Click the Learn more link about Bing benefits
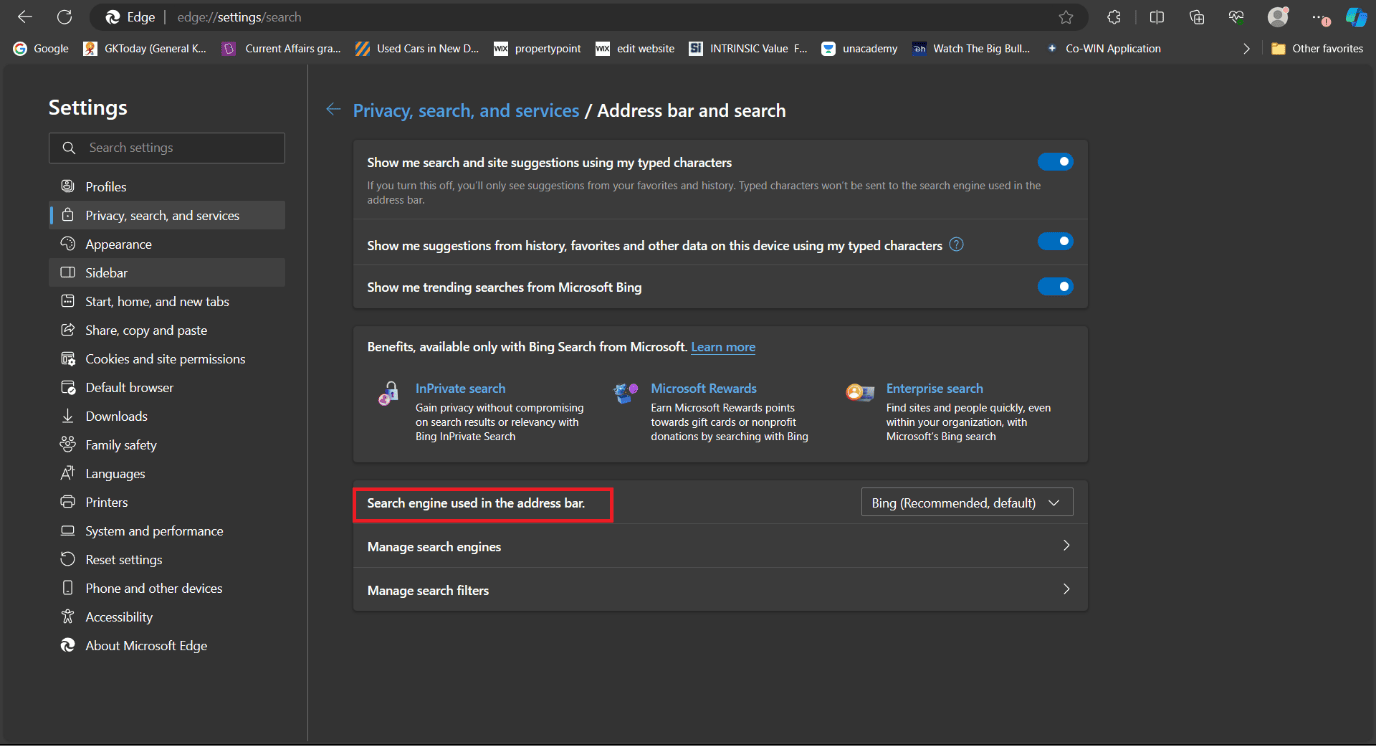 click(723, 347)
